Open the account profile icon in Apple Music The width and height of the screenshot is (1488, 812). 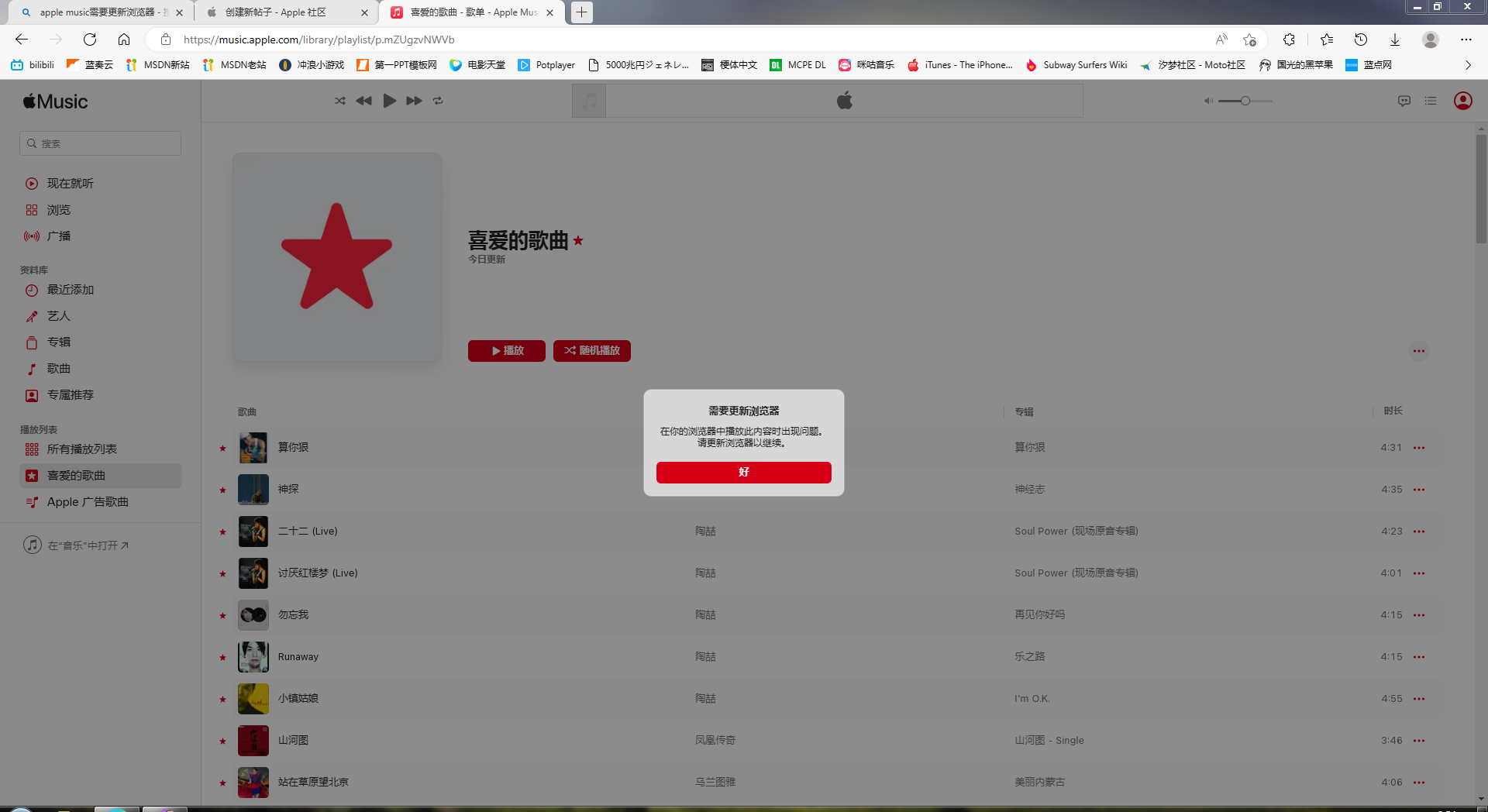point(1463,101)
